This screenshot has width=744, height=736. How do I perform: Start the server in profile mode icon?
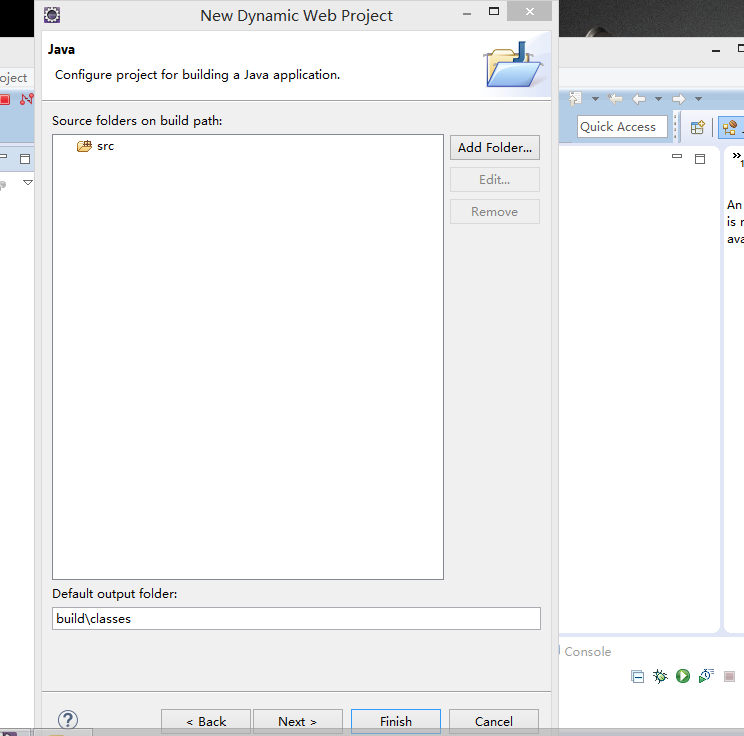point(706,675)
